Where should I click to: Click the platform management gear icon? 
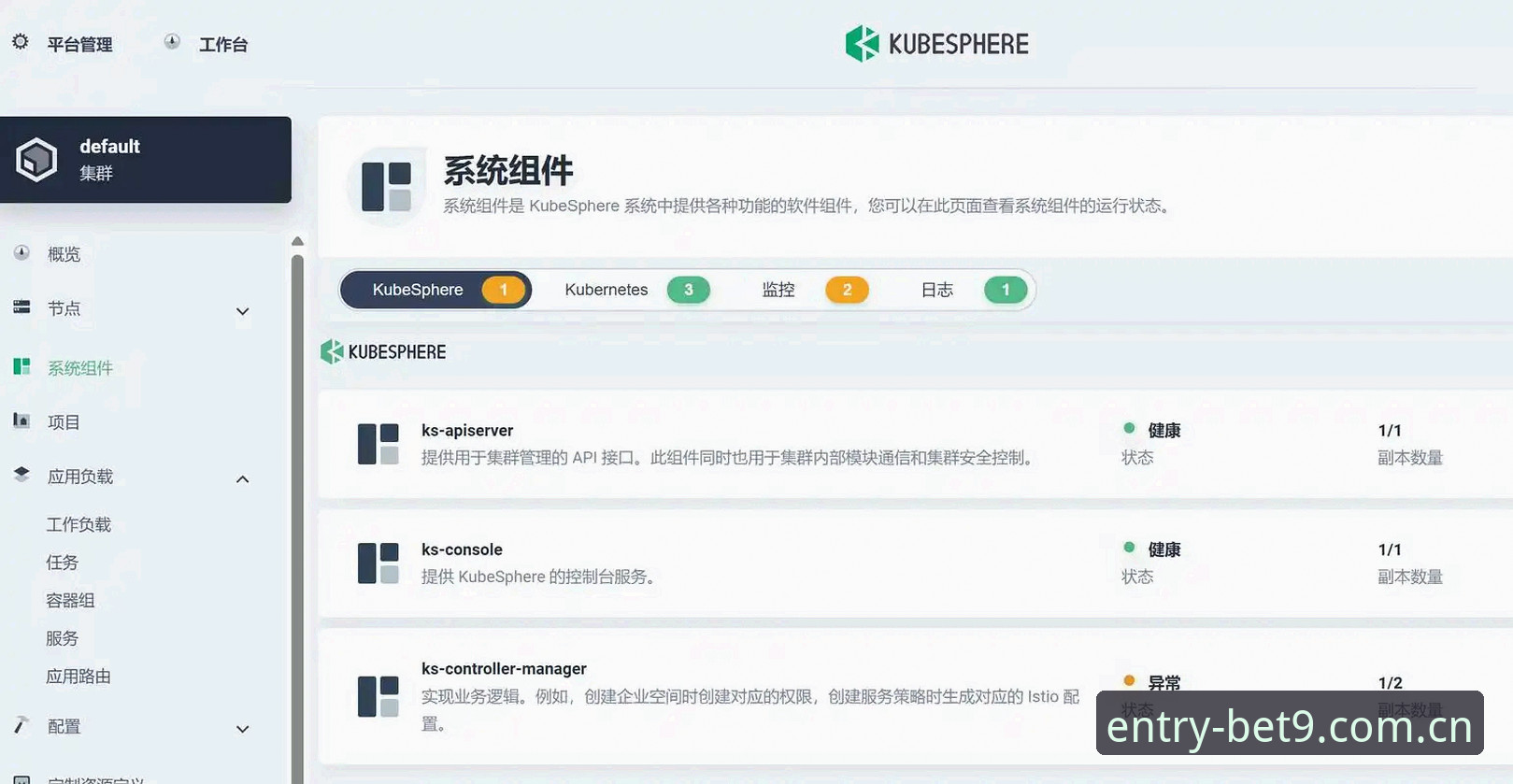[x=21, y=42]
